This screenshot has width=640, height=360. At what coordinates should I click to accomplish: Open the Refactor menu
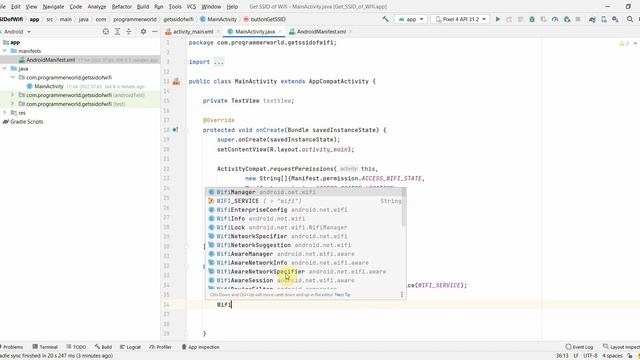[x=122, y=7]
